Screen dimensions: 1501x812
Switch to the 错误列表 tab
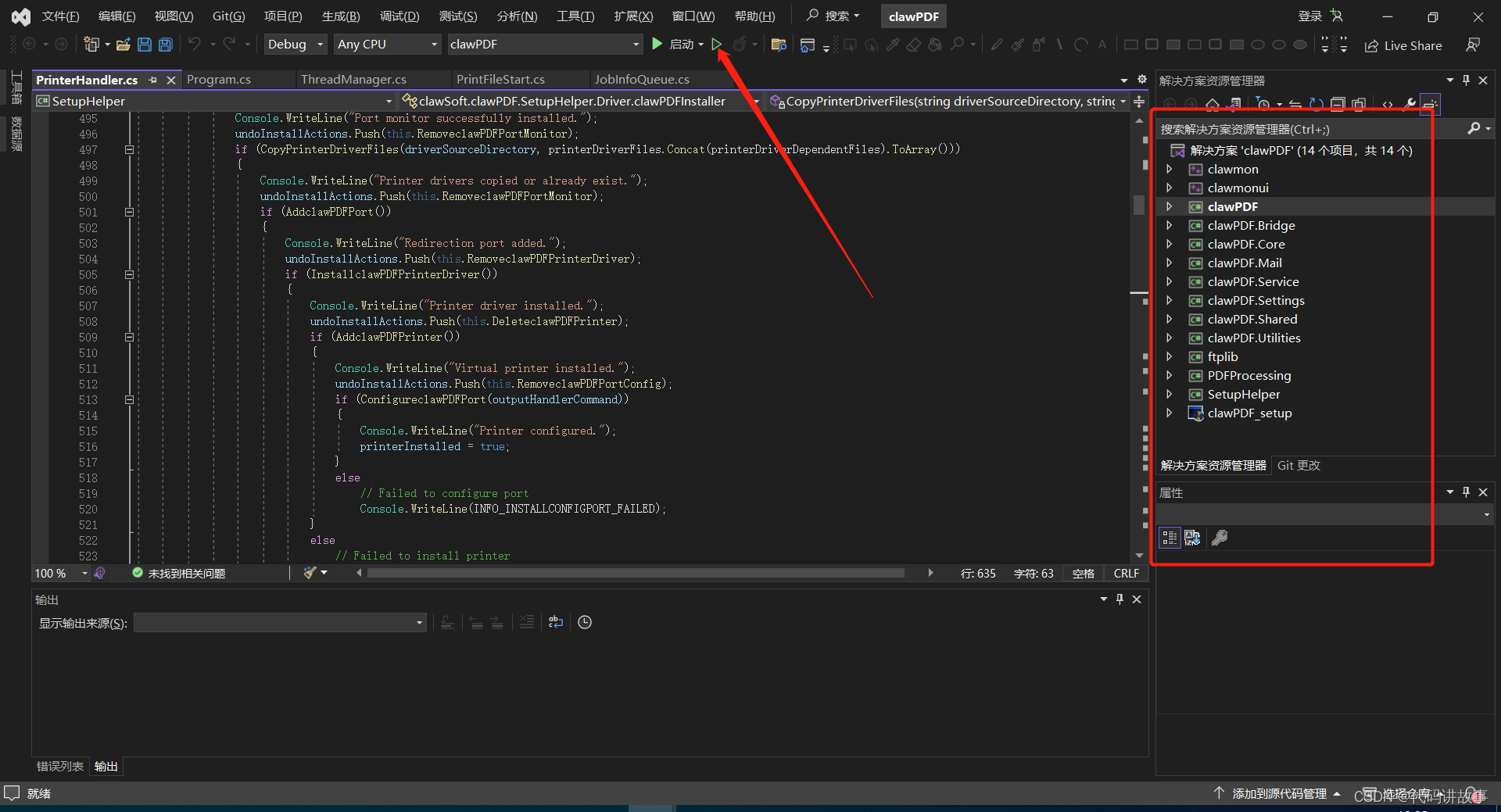pyautogui.click(x=60, y=767)
